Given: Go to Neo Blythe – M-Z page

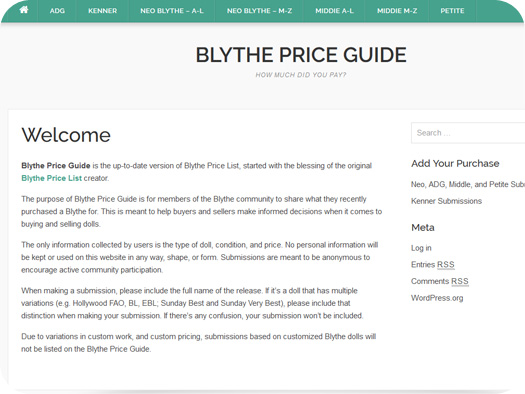Looking at the screenshot, I should coord(259,11).
